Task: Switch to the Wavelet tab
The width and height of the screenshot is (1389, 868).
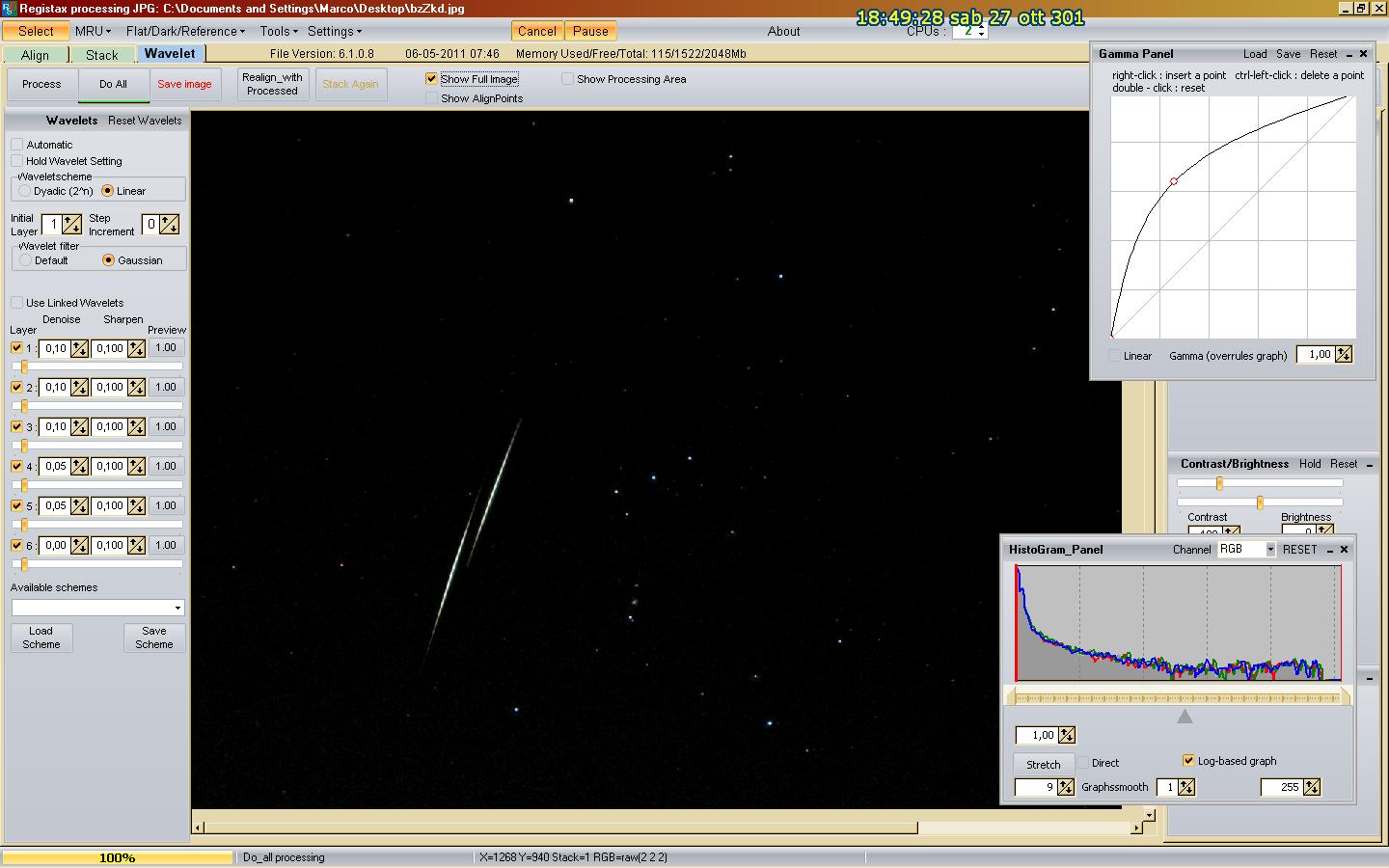Action: 170,54
